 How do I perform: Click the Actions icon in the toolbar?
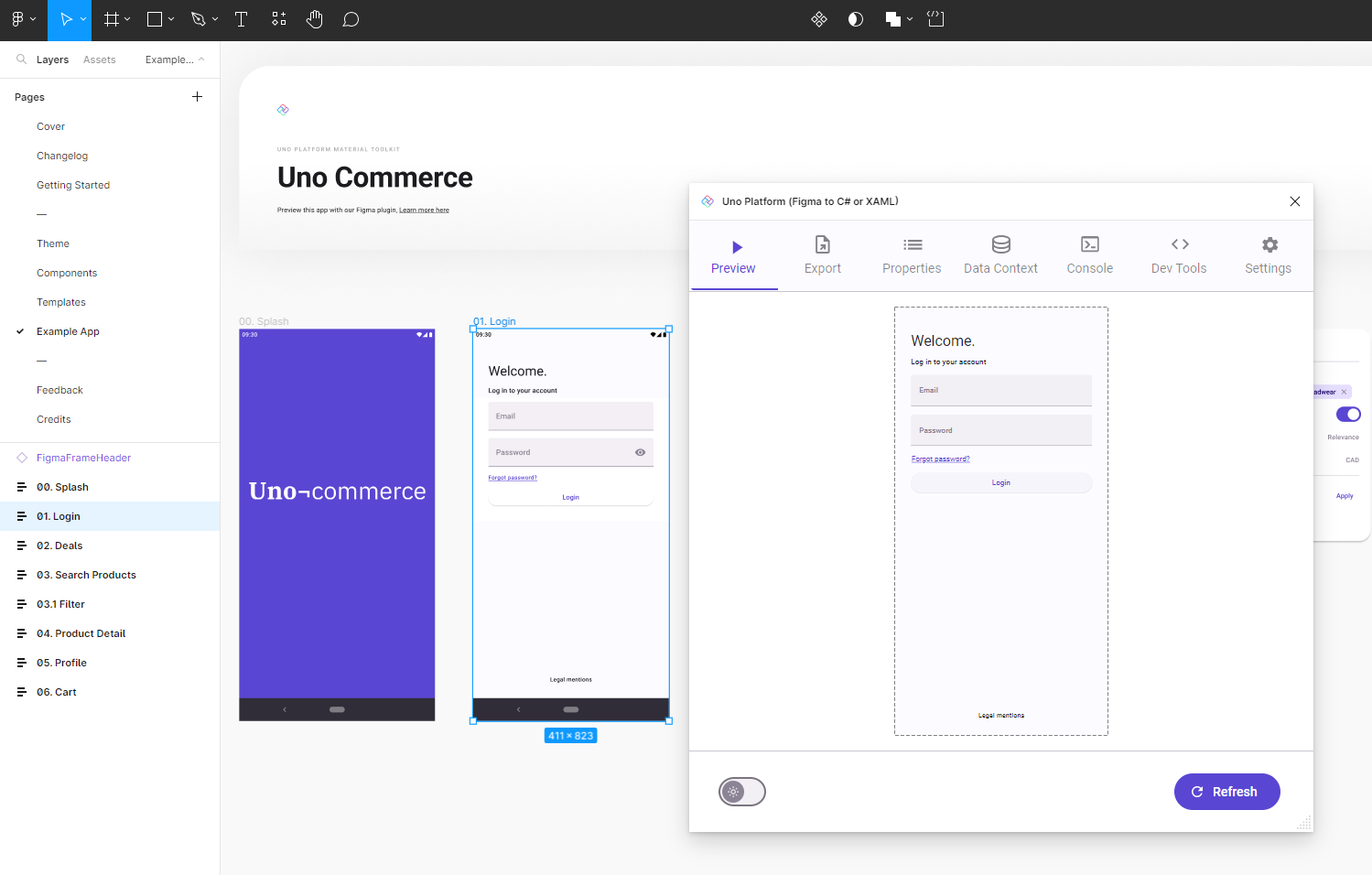[278, 18]
